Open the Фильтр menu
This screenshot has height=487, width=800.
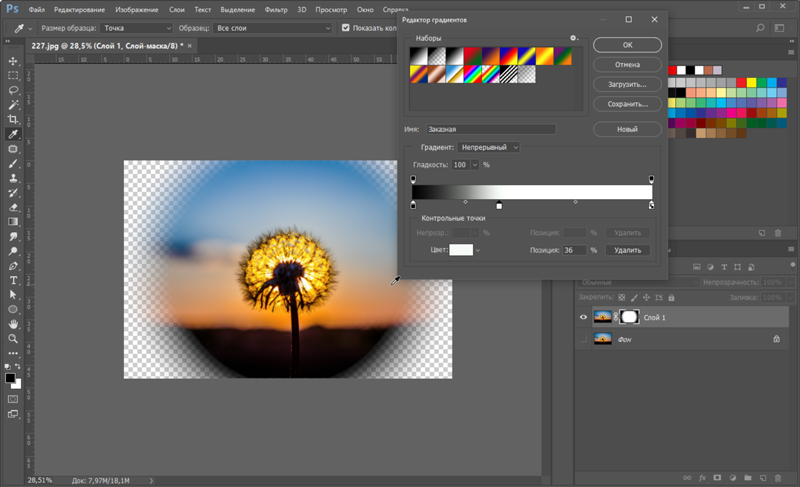tap(276, 8)
